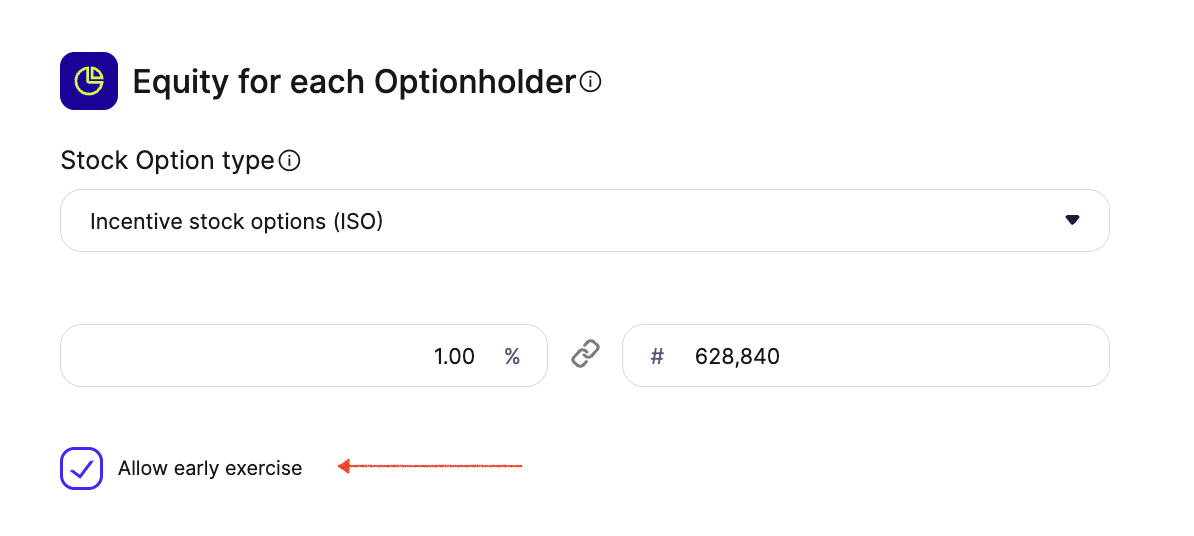Show info tooltip next to Stock Option type

point(290,160)
